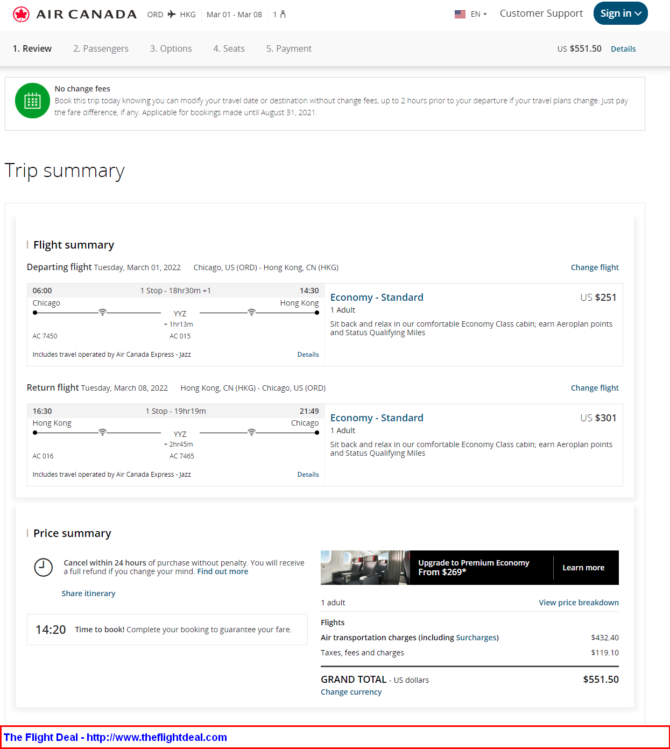Click Wi-Fi icon on YYZ to Hong Kong departing segment

[x=251, y=312]
